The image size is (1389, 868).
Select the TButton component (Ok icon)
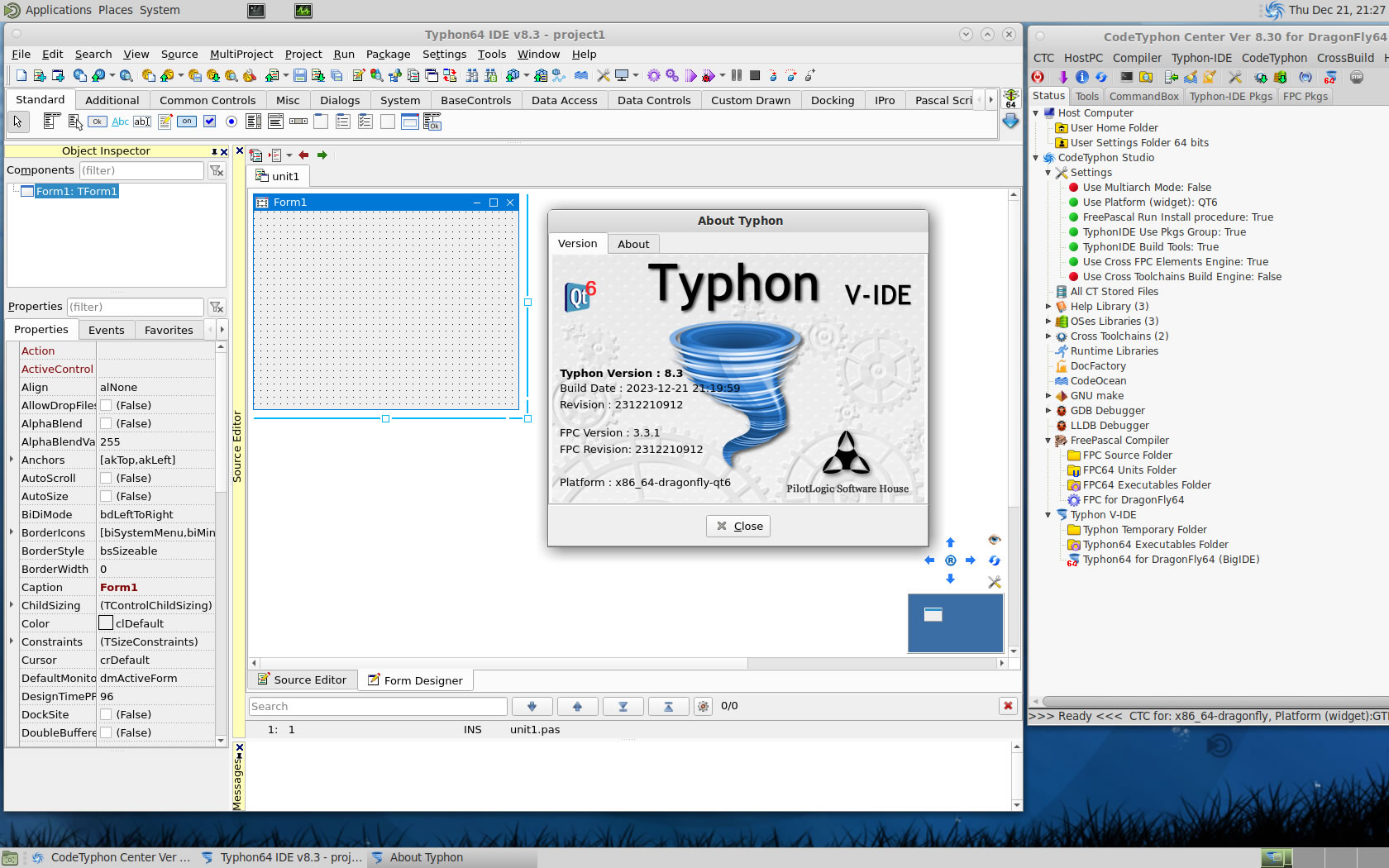[98, 122]
